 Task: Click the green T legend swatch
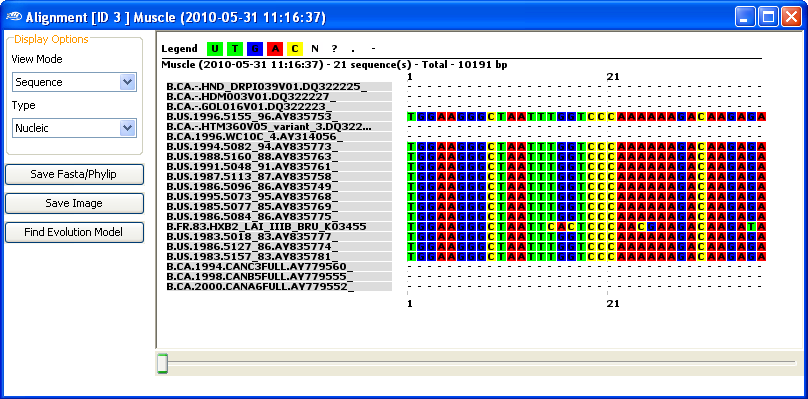point(234,49)
